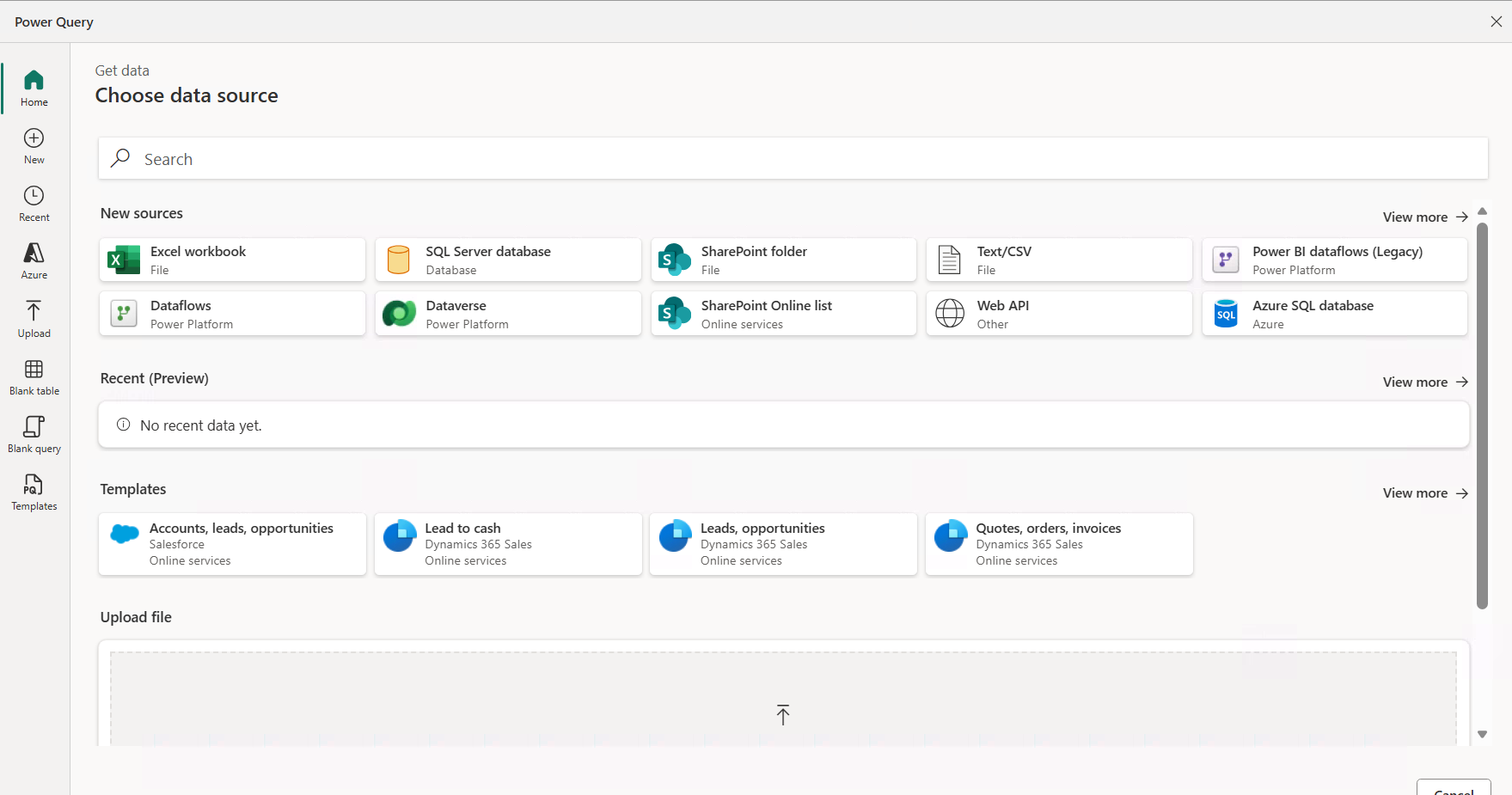Pick the Text/CSV file source
1512x795 pixels.
(1059, 260)
